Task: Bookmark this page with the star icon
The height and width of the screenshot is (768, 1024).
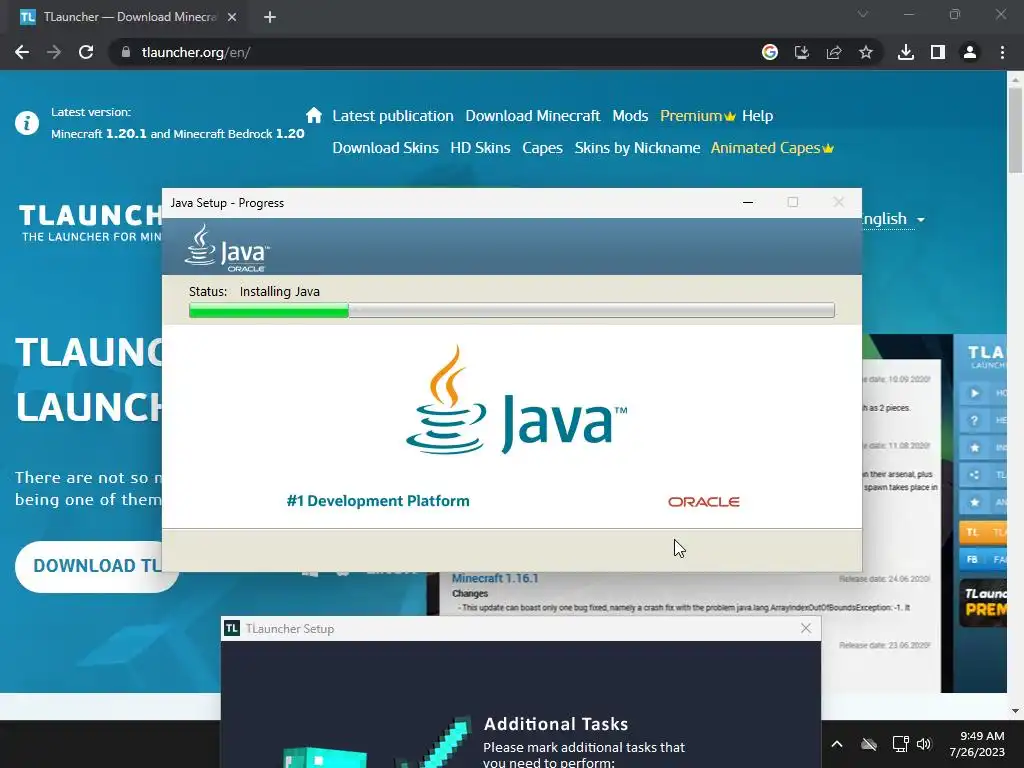Action: point(866,52)
